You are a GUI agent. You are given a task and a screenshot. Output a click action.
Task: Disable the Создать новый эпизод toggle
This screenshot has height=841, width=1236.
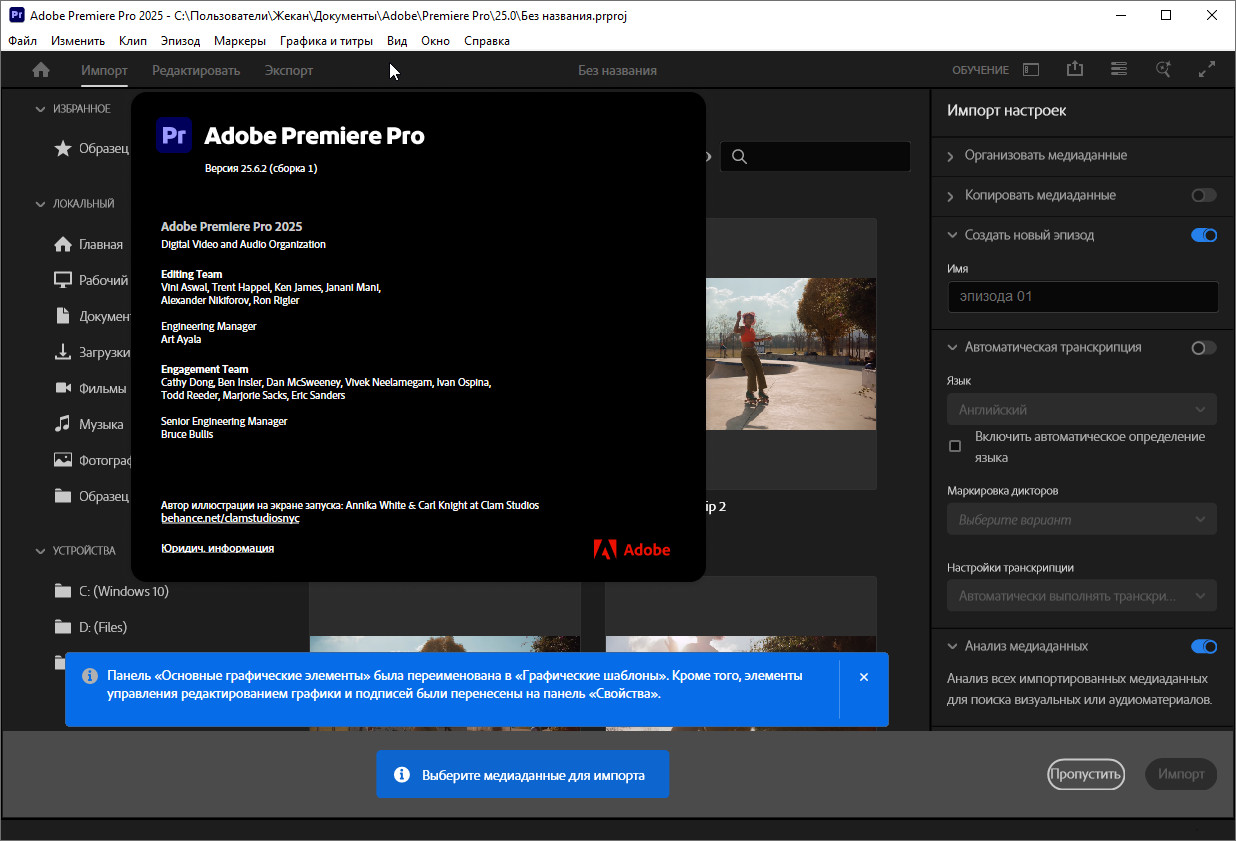(x=1203, y=236)
